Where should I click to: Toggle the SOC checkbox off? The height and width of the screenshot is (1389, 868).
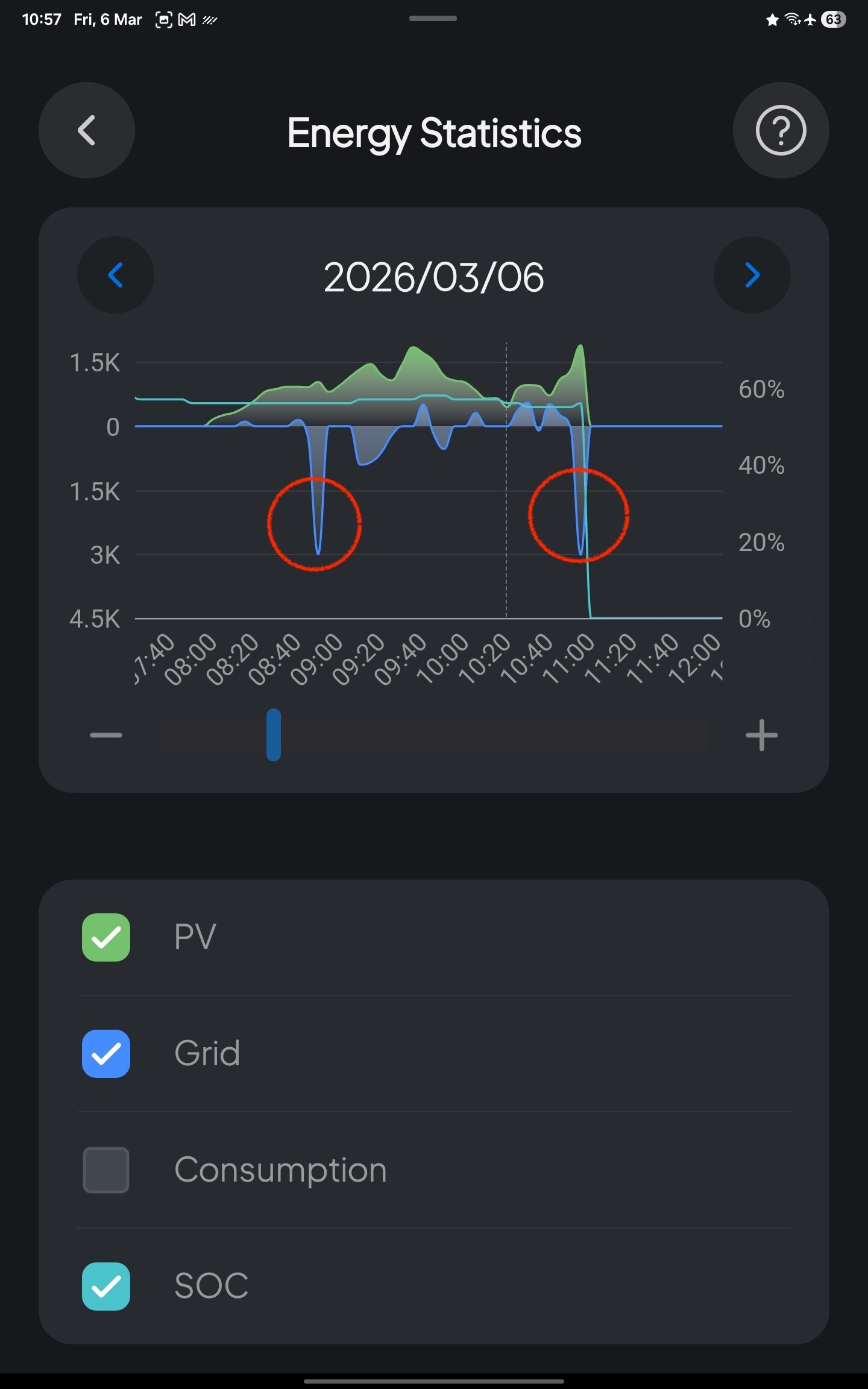pos(106,1286)
